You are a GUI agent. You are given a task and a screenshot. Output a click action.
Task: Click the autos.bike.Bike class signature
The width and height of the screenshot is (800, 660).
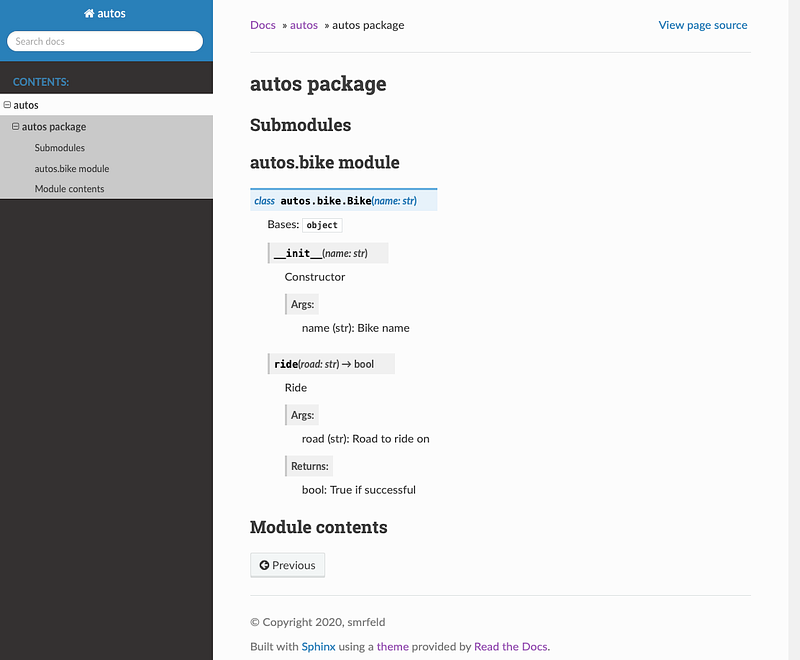point(344,200)
